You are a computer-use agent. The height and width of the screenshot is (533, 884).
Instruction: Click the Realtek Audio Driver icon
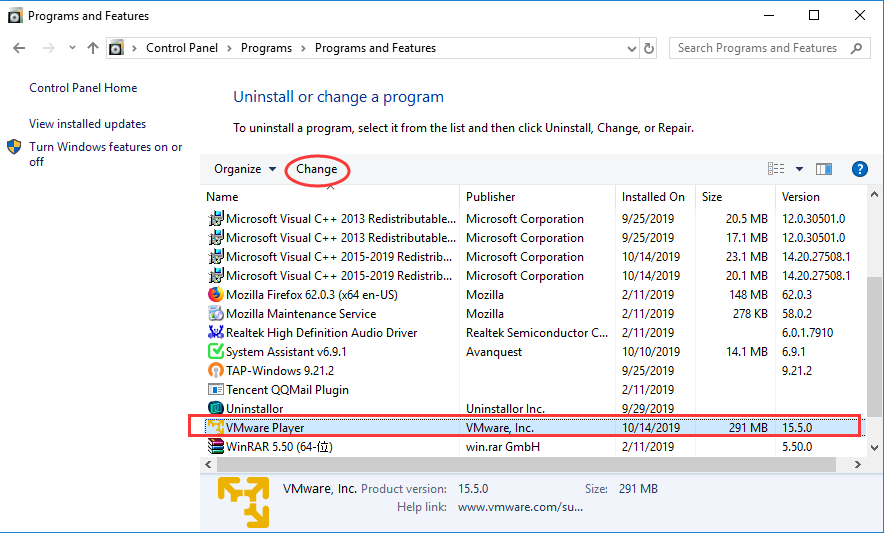pyautogui.click(x=215, y=333)
